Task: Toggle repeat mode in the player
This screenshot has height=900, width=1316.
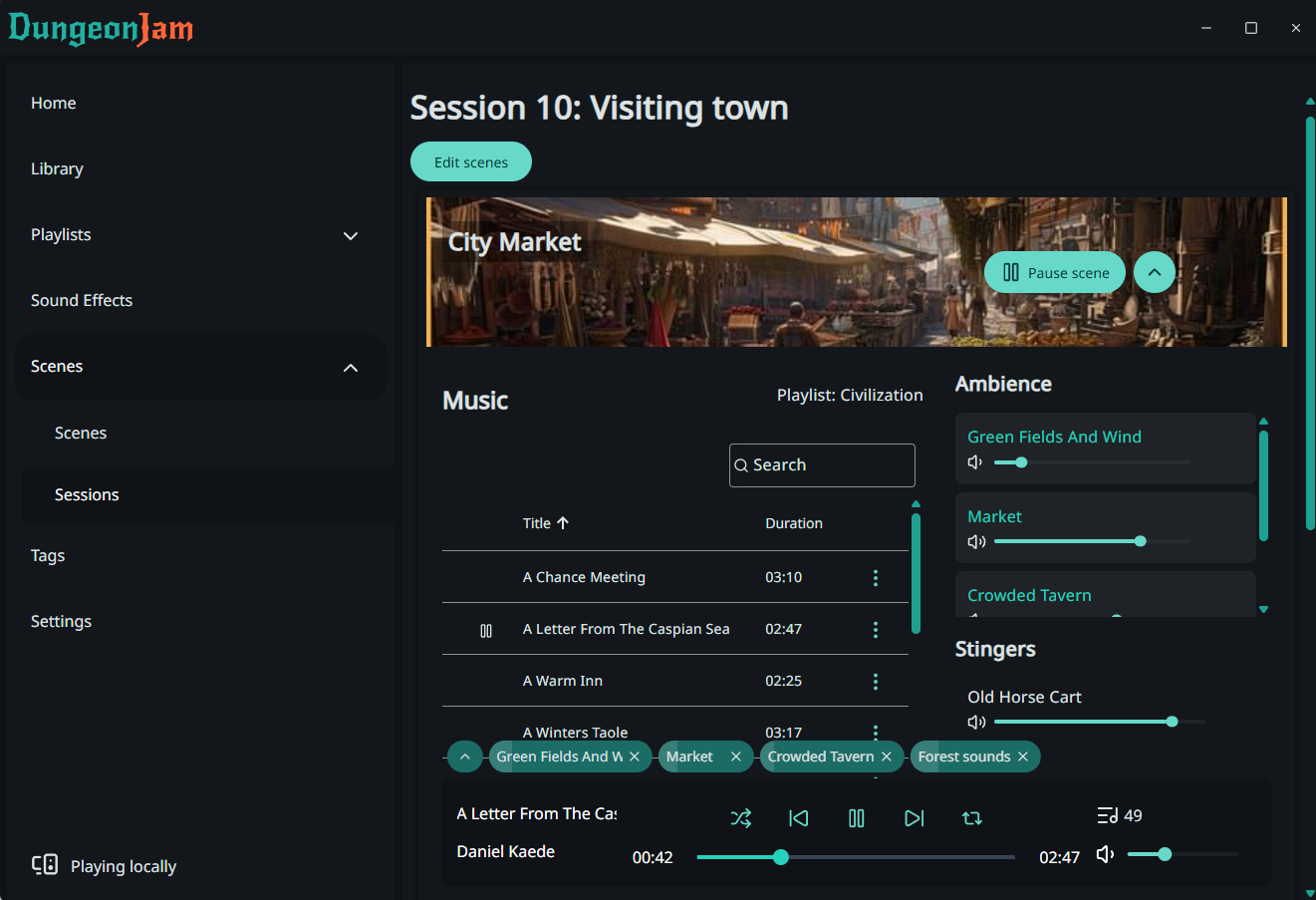Action: click(972, 818)
